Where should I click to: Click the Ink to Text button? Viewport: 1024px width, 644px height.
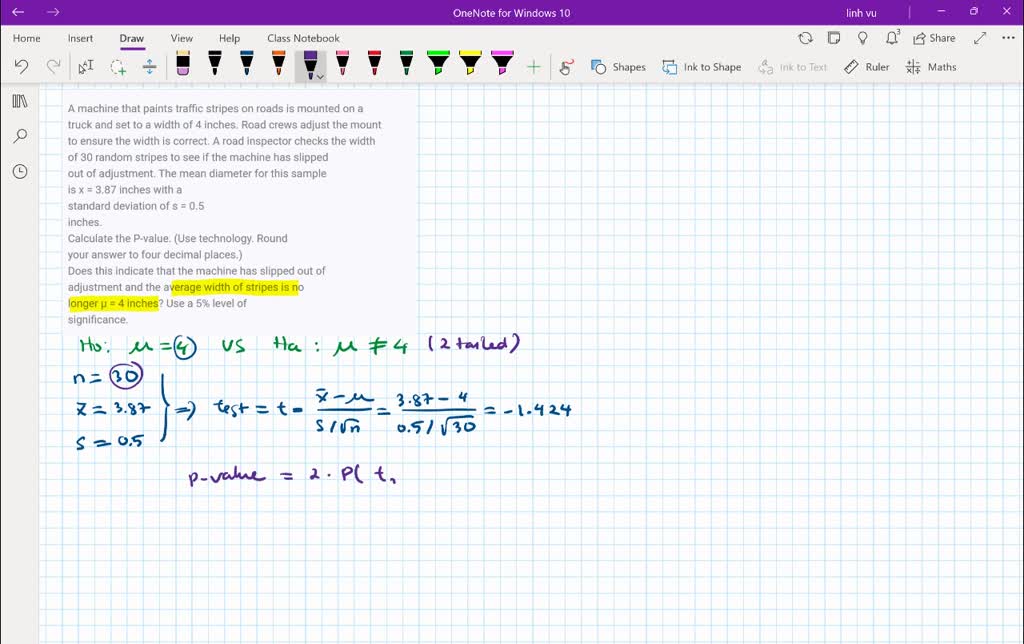pyautogui.click(x=792, y=67)
